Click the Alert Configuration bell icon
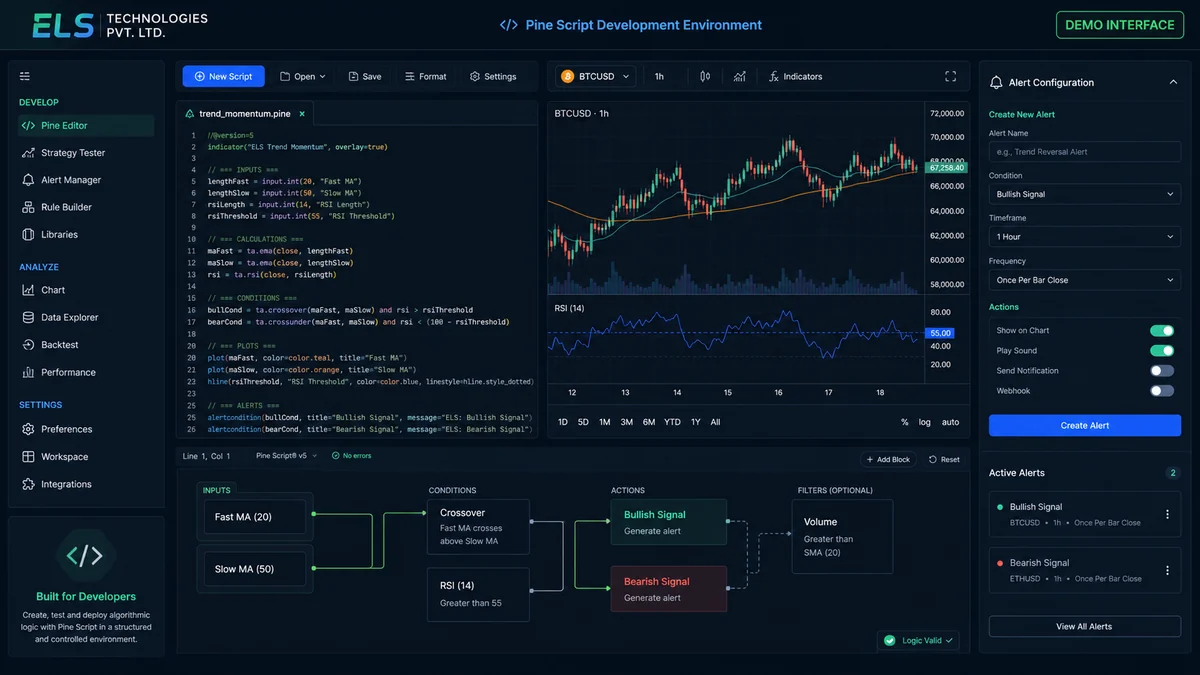The image size is (1200, 675). pyautogui.click(x=996, y=82)
